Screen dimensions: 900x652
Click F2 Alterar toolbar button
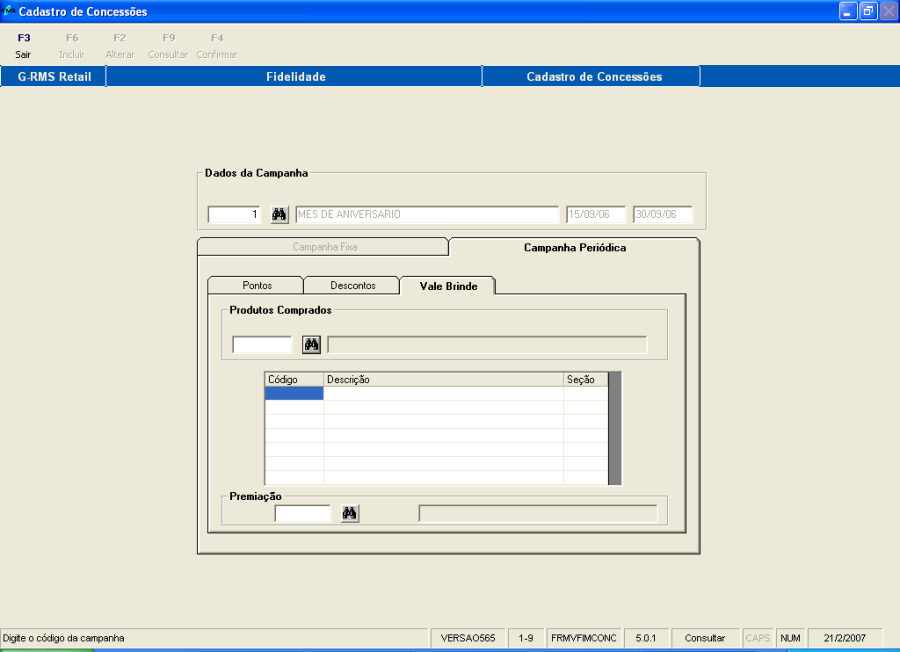tap(120, 46)
